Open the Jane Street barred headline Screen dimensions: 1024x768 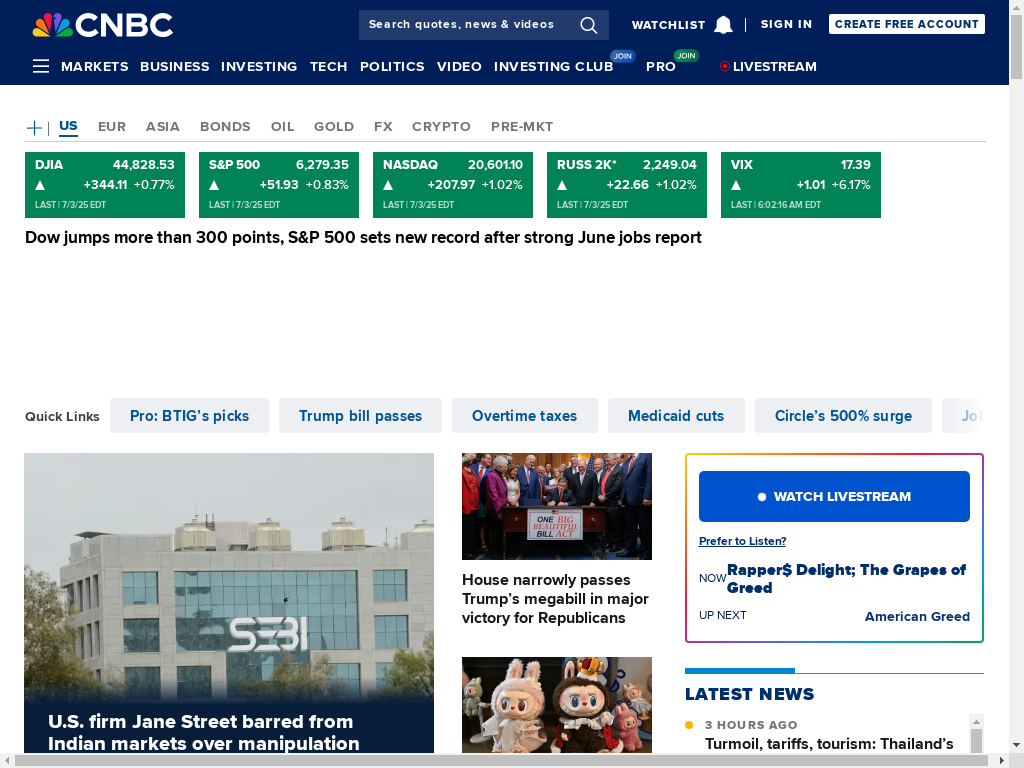coord(204,733)
